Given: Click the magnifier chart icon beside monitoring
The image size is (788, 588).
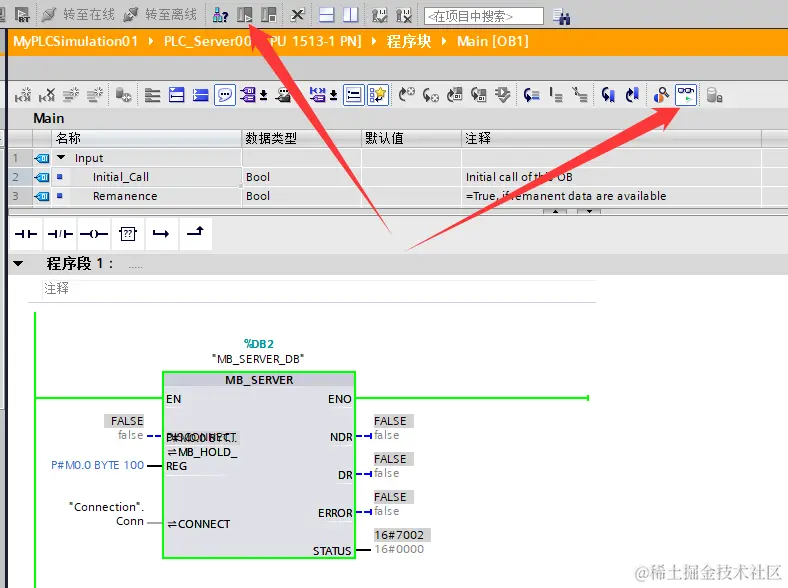Looking at the screenshot, I should click(661, 94).
